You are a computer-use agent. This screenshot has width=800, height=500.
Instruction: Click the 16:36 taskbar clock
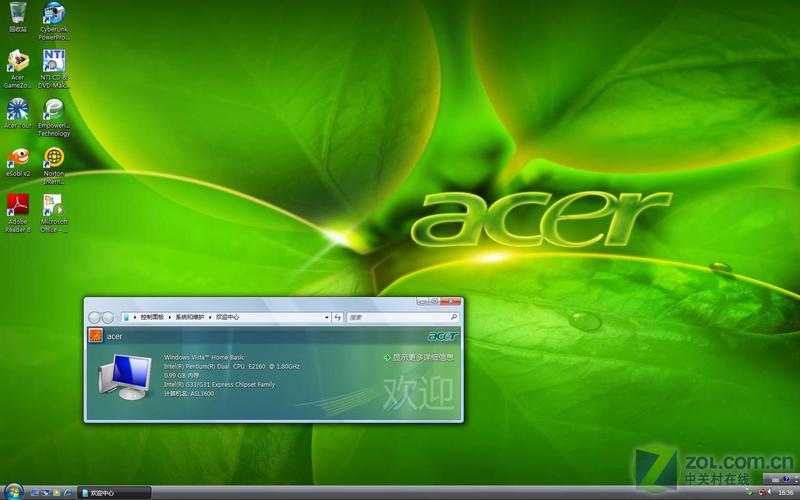pyautogui.click(x=786, y=492)
